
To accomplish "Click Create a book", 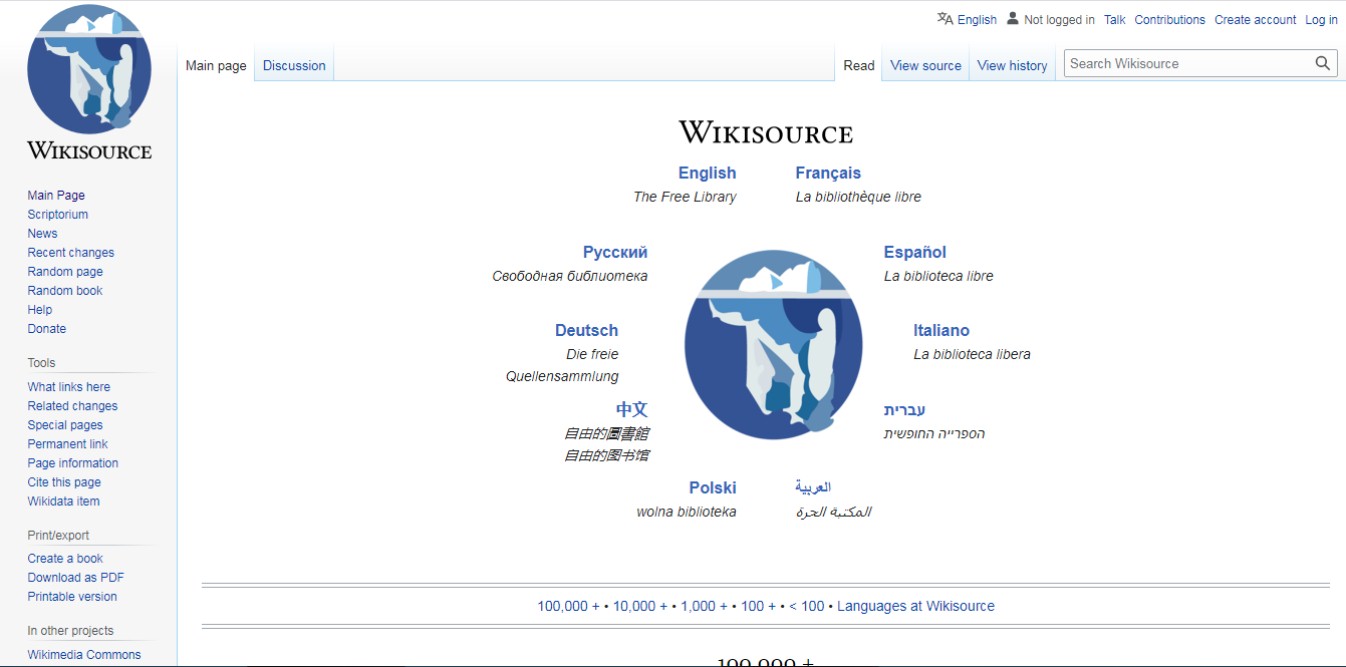I will 65,559.
